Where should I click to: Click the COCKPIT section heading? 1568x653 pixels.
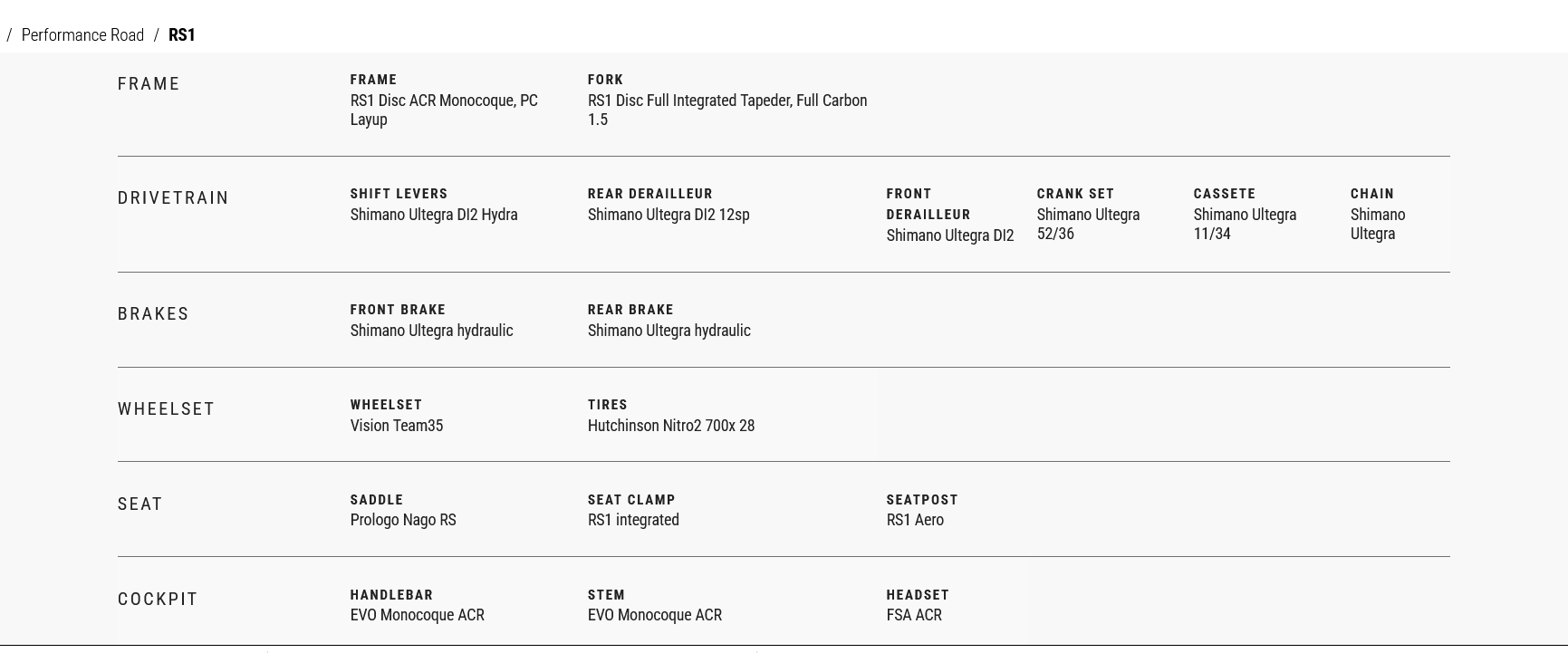tap(158, 600)
